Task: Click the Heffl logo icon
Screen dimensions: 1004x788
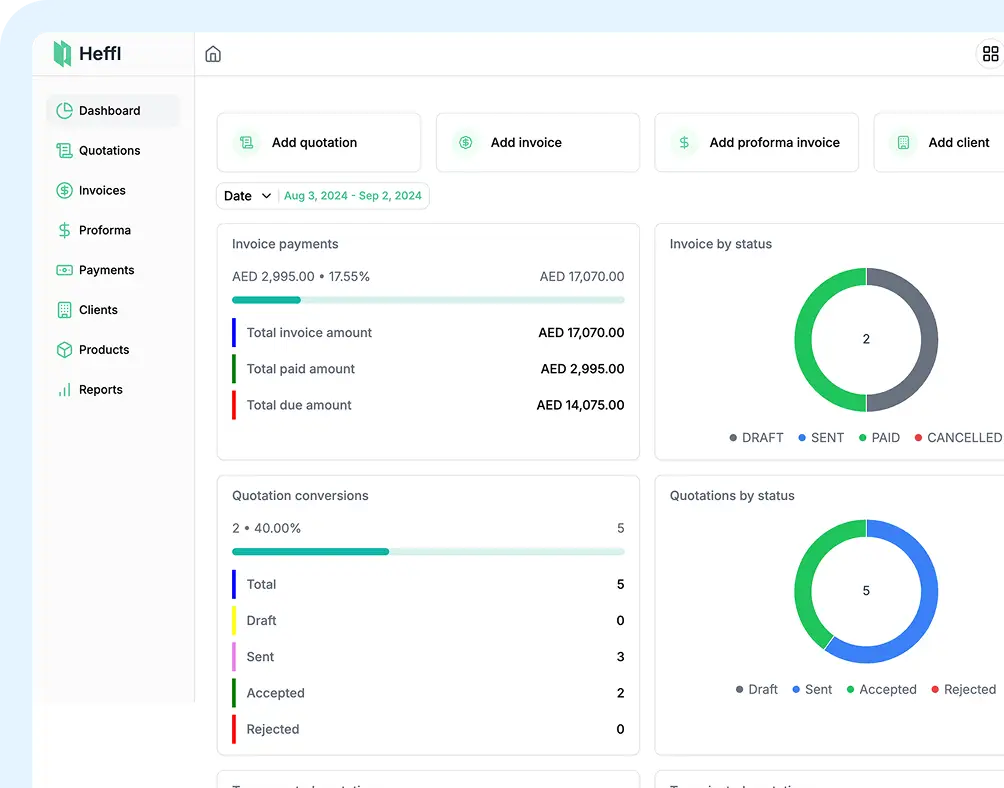Action: (x=62, y=54)
